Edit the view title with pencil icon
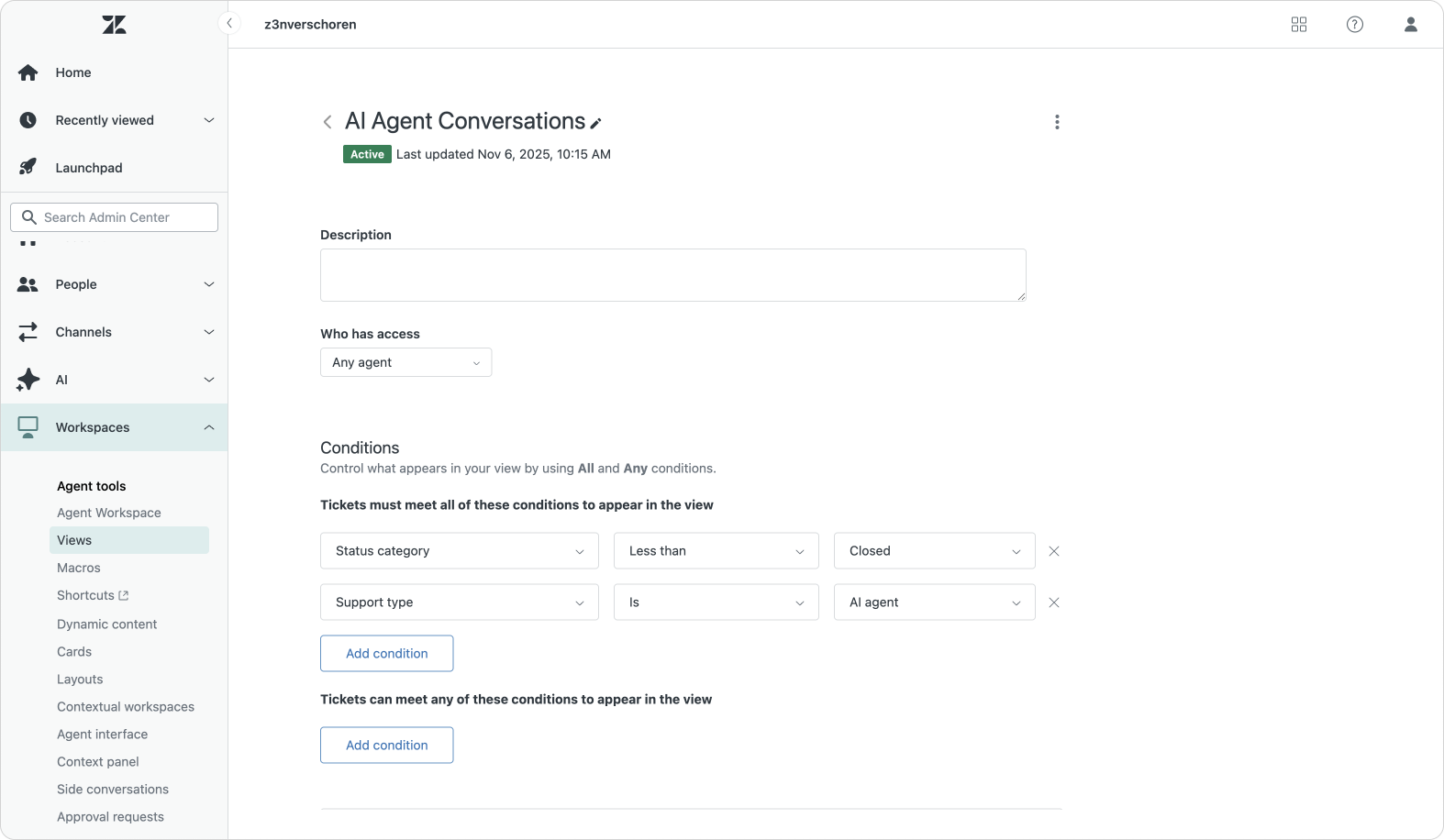 tap(596, 123)
